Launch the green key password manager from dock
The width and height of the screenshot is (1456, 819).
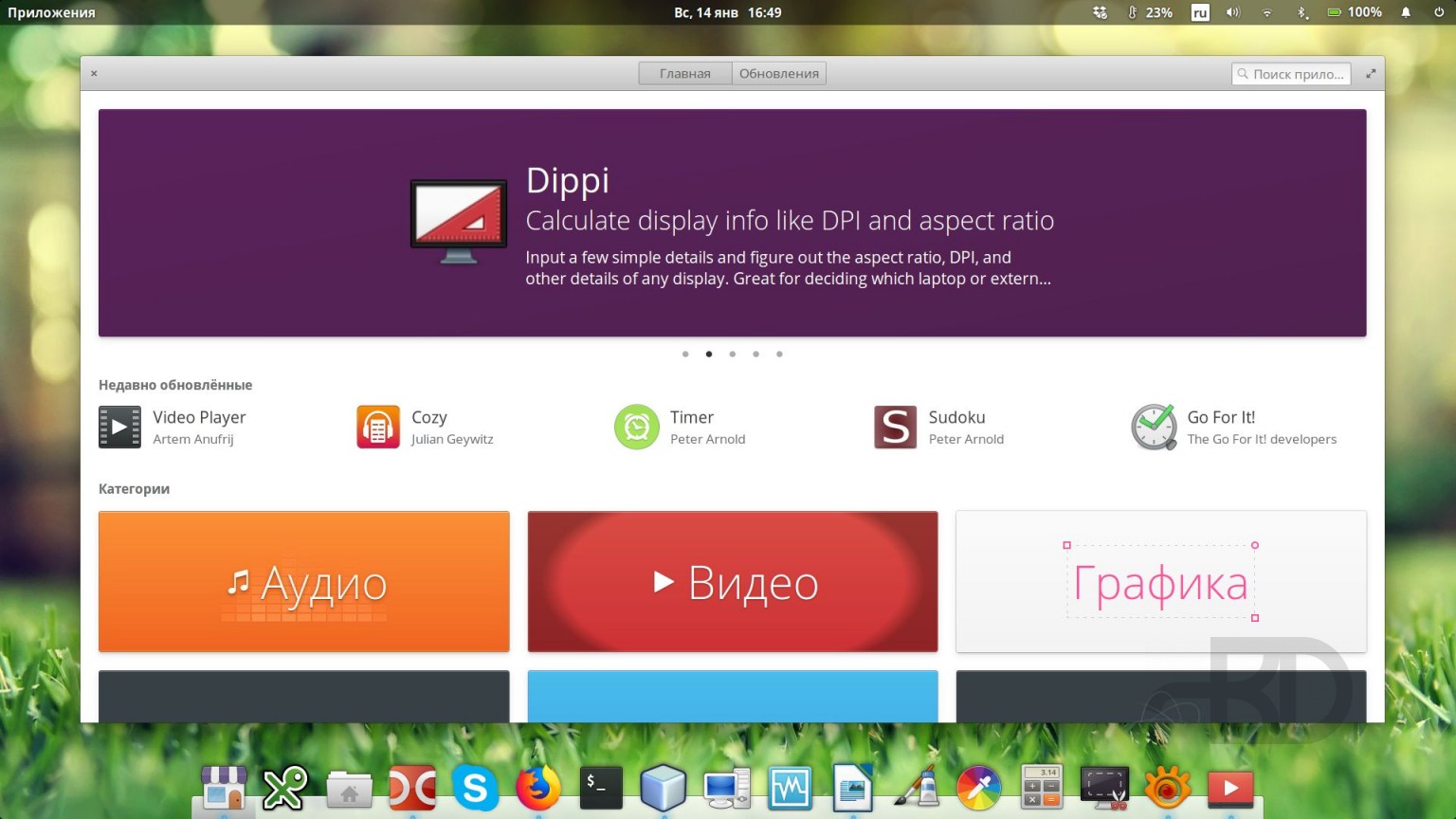pos(285,788)
